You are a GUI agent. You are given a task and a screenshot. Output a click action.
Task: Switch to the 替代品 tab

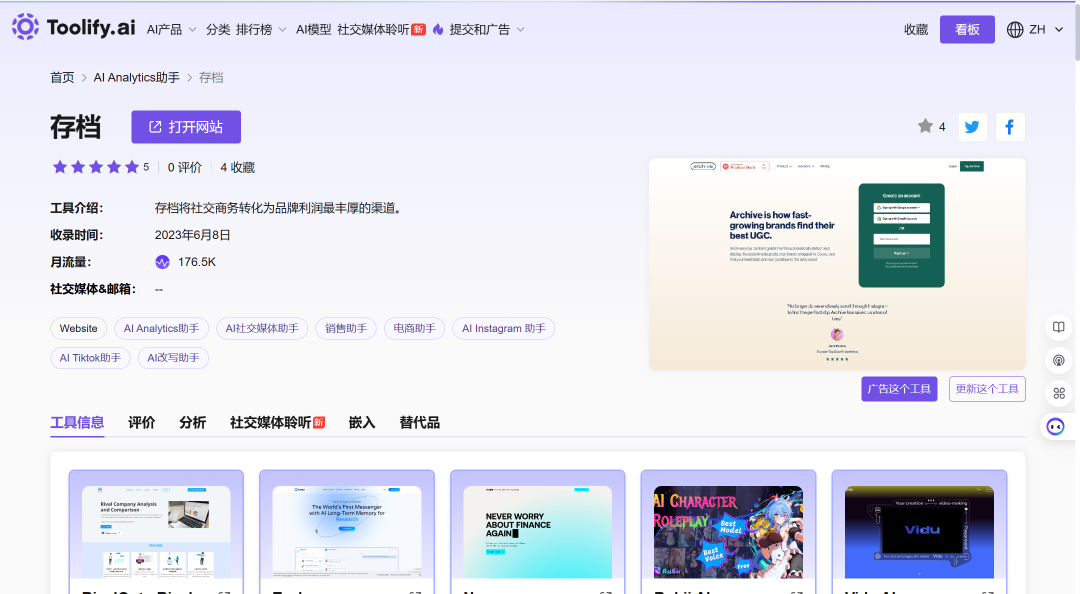[x=419, y=422]
